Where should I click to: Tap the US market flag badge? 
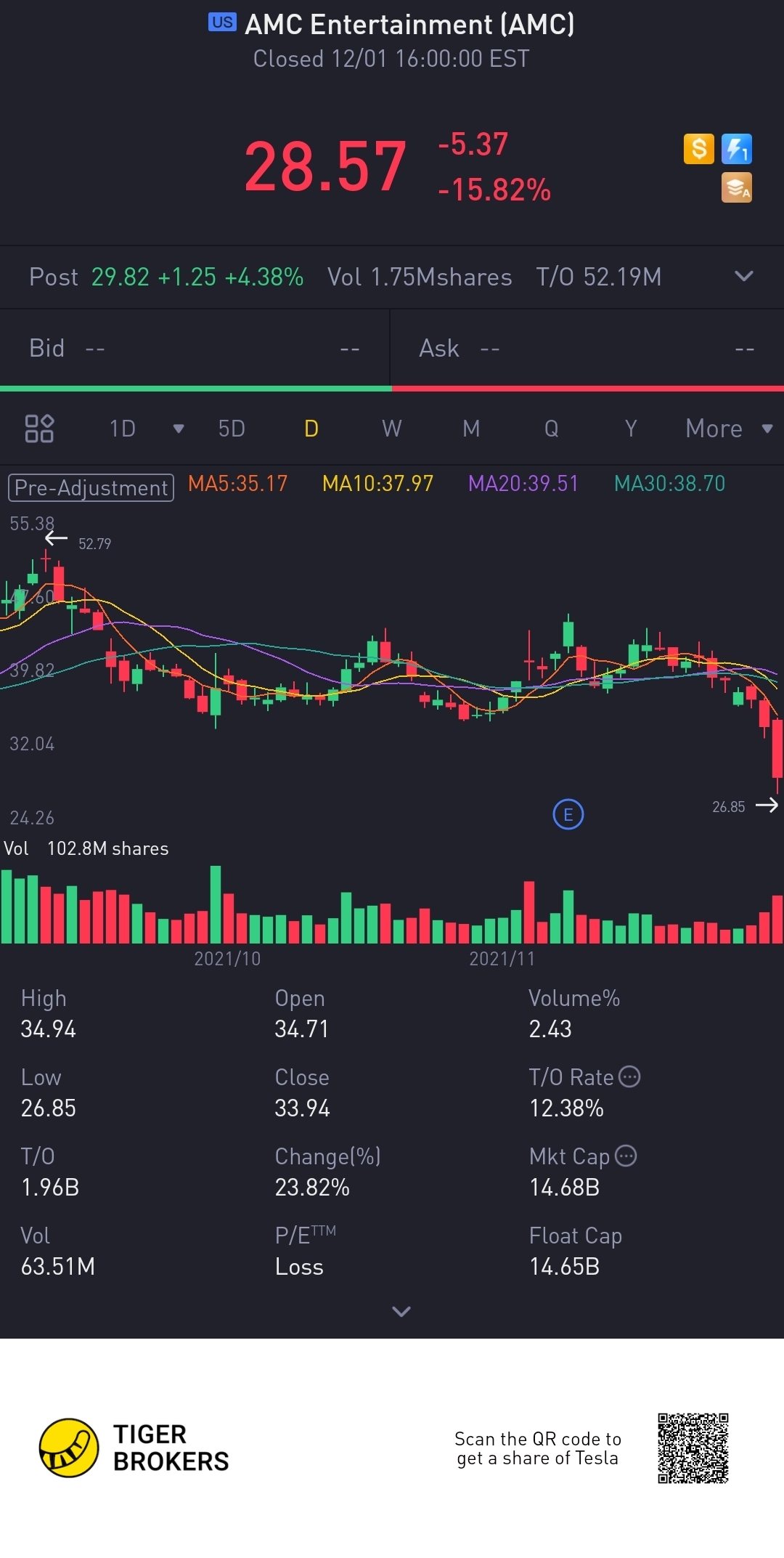[x=222, y=23]
